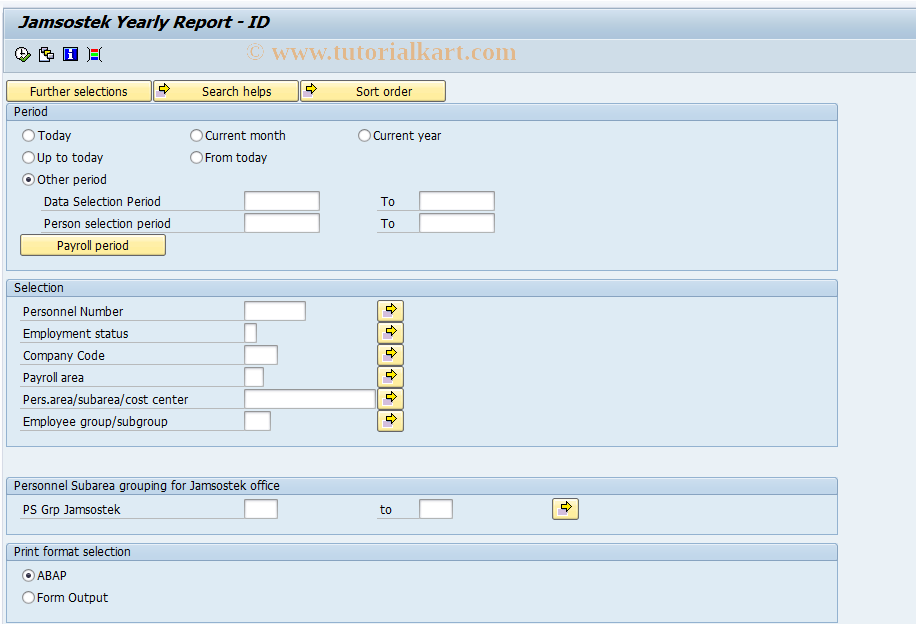Focus the Data Selection Period To field
This screenshot has height=624, width=916.
[x=457, y=201]
